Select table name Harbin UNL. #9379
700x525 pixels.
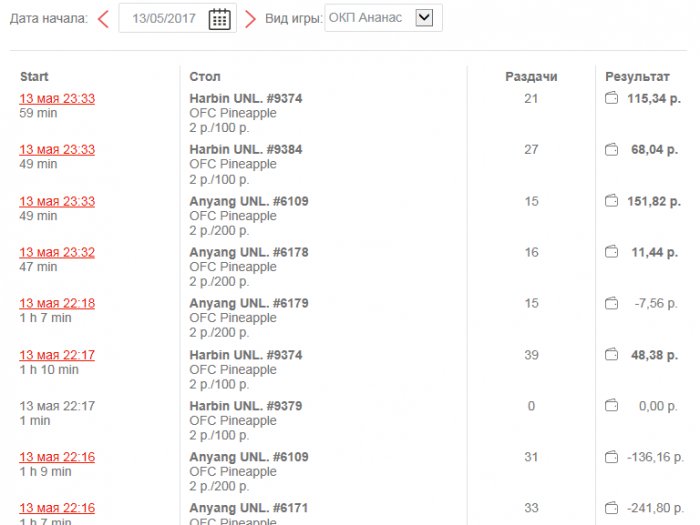(246, 406)
